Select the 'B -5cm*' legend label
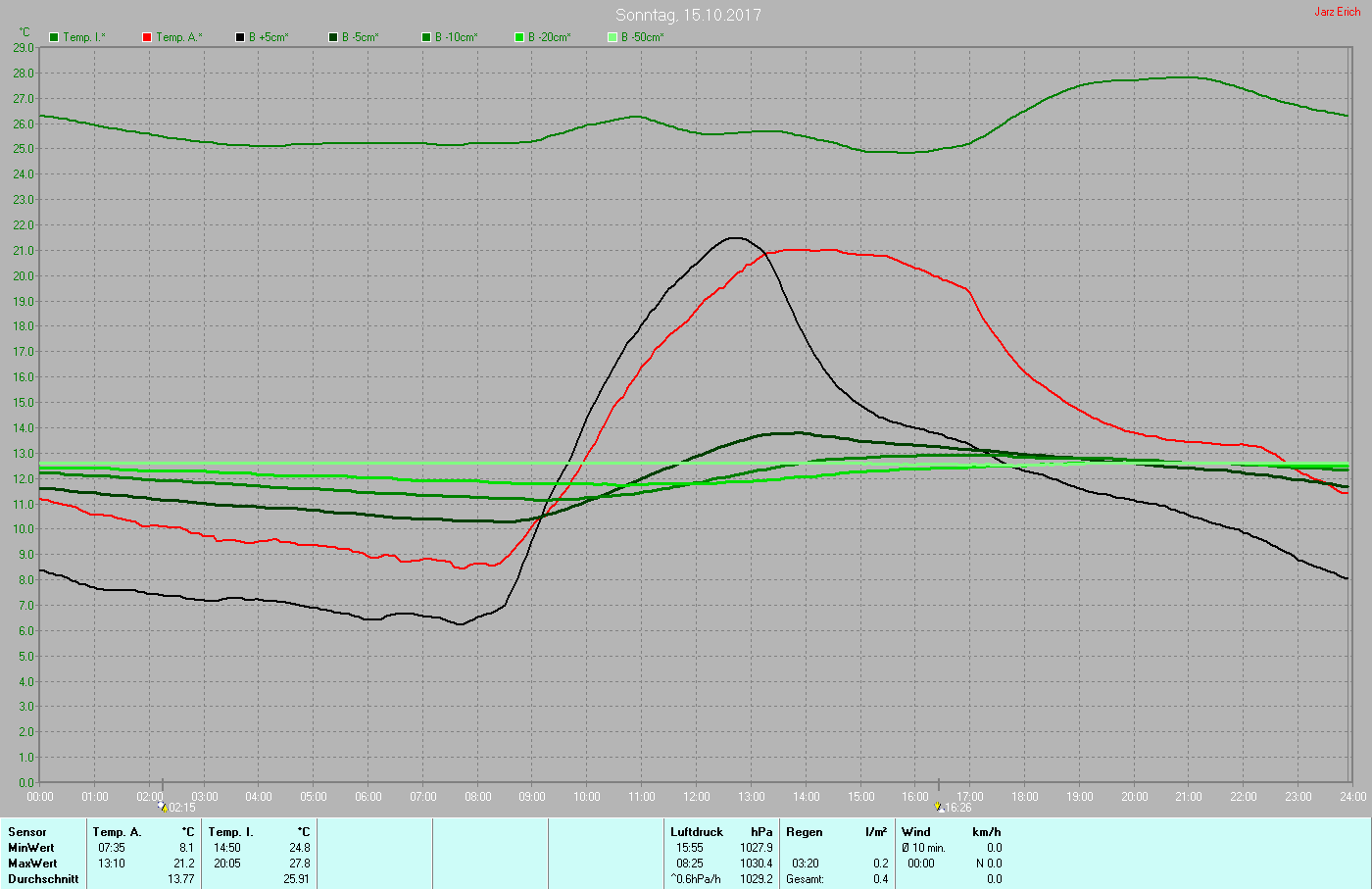This screenshot has height=889, width=1372. [361, 37]
